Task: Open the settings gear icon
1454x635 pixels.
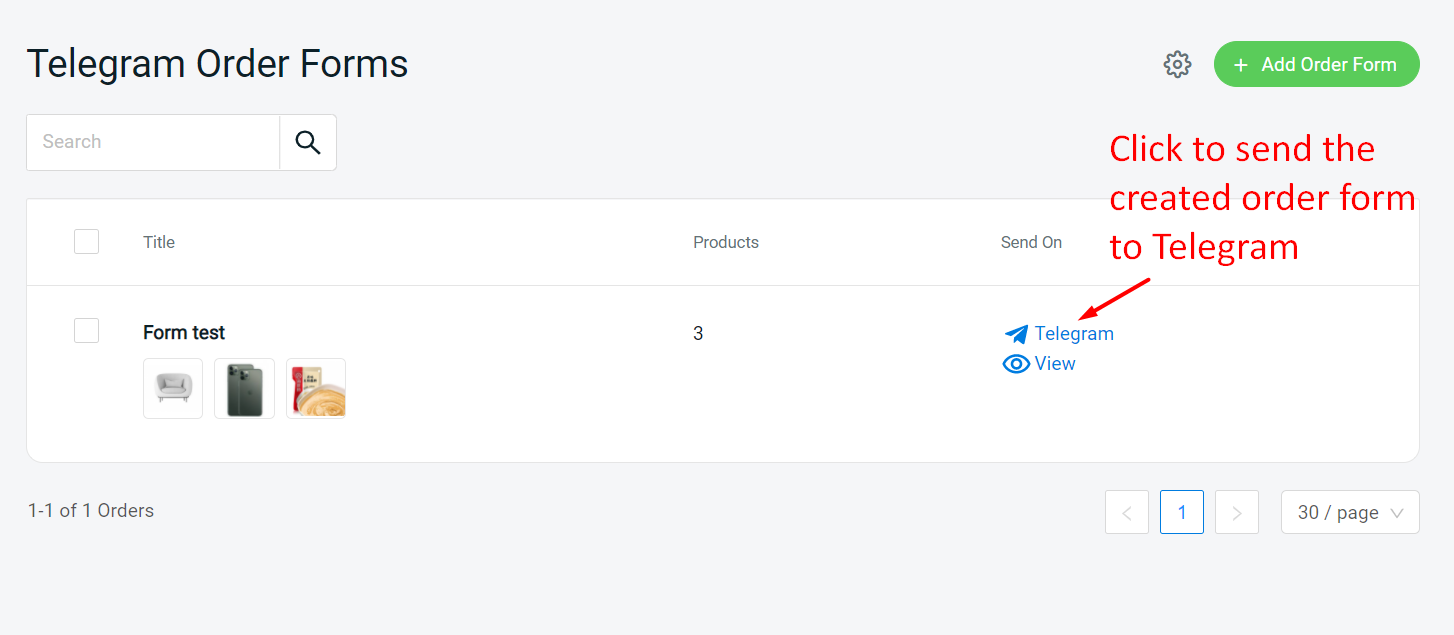Action: click(x=1177, y=64)
